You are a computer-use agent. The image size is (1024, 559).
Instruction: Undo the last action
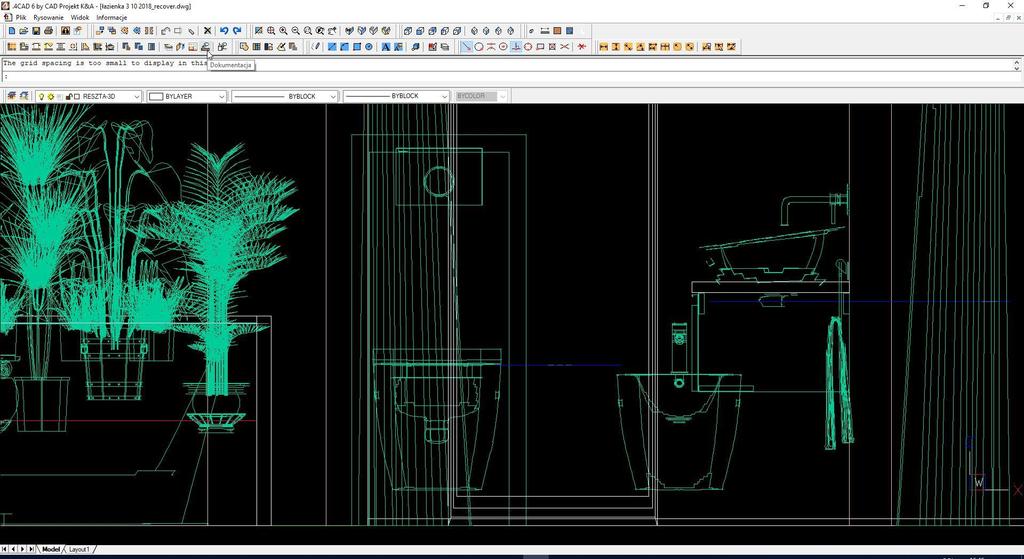224,31
